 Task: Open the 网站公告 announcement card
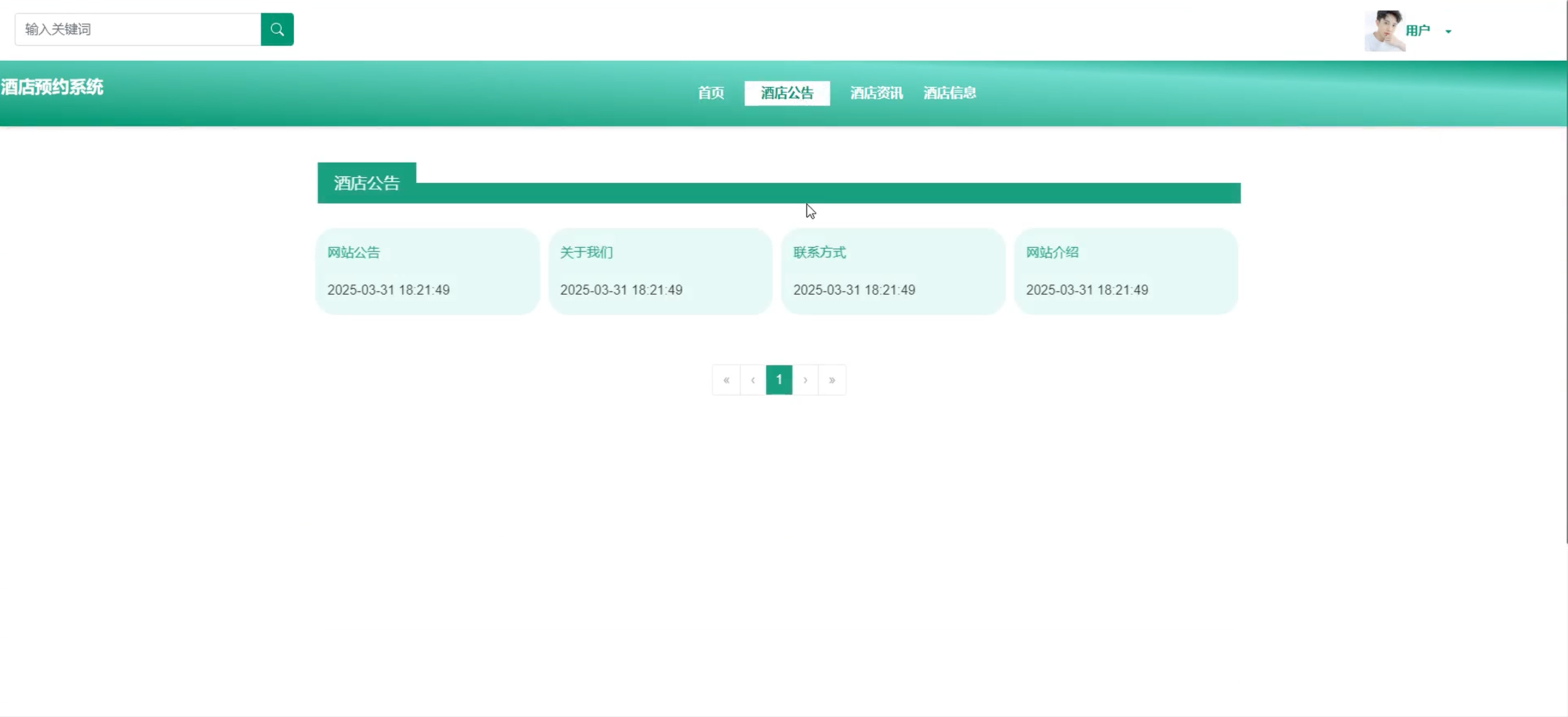[427, 271]
